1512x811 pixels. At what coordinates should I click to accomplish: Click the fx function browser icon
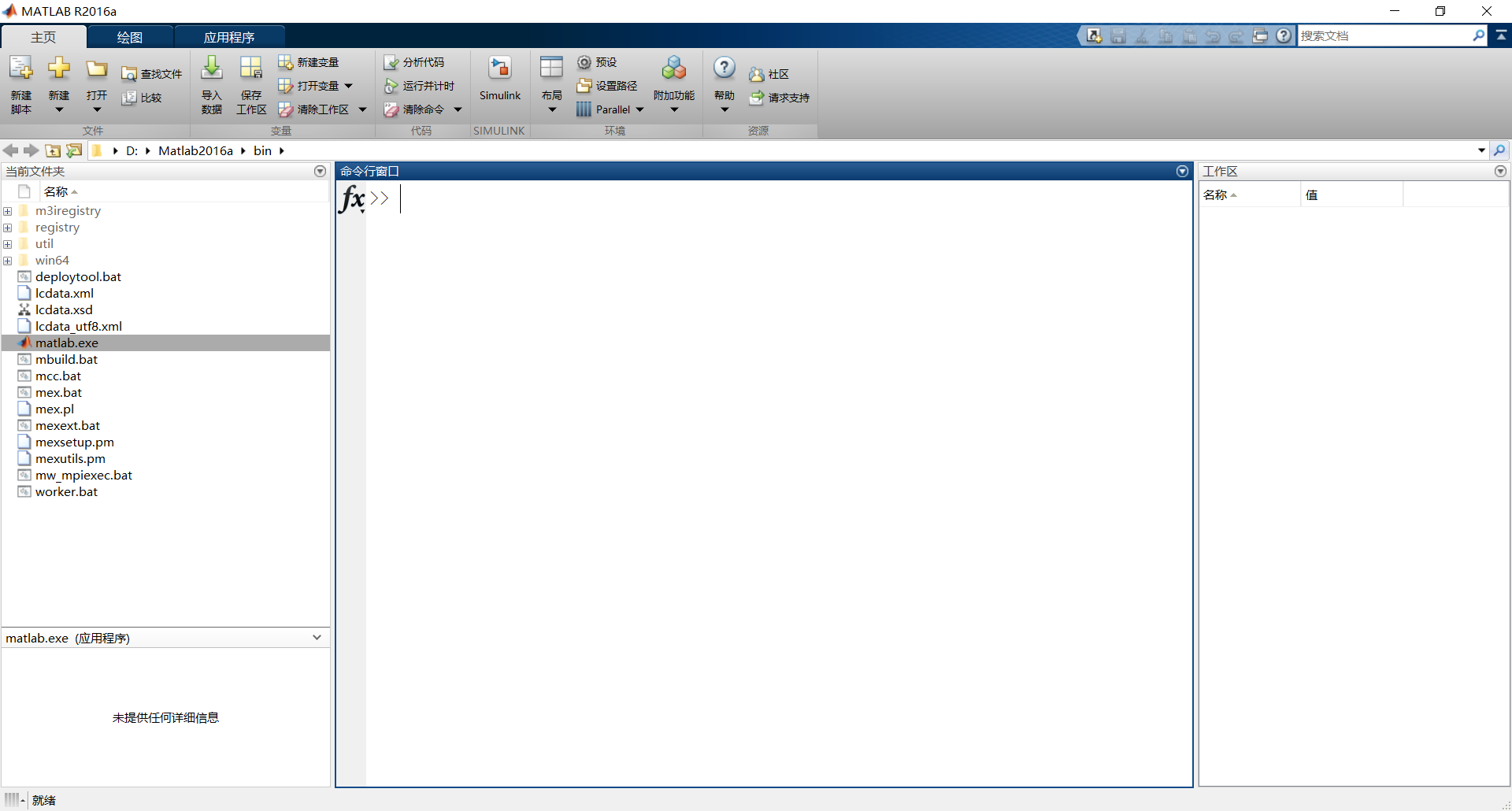352,198
